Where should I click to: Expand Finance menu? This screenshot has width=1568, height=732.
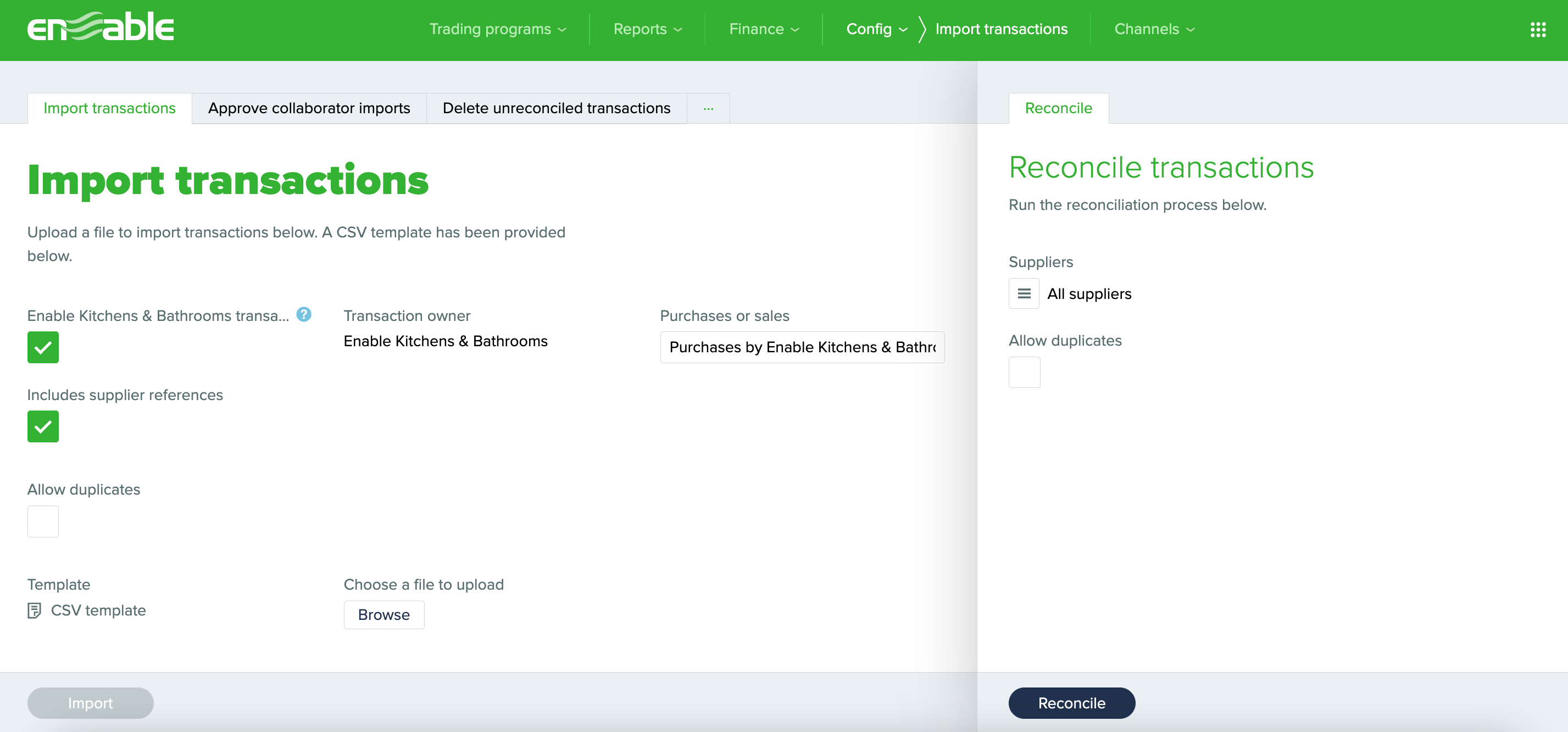(x=764, y=29)
